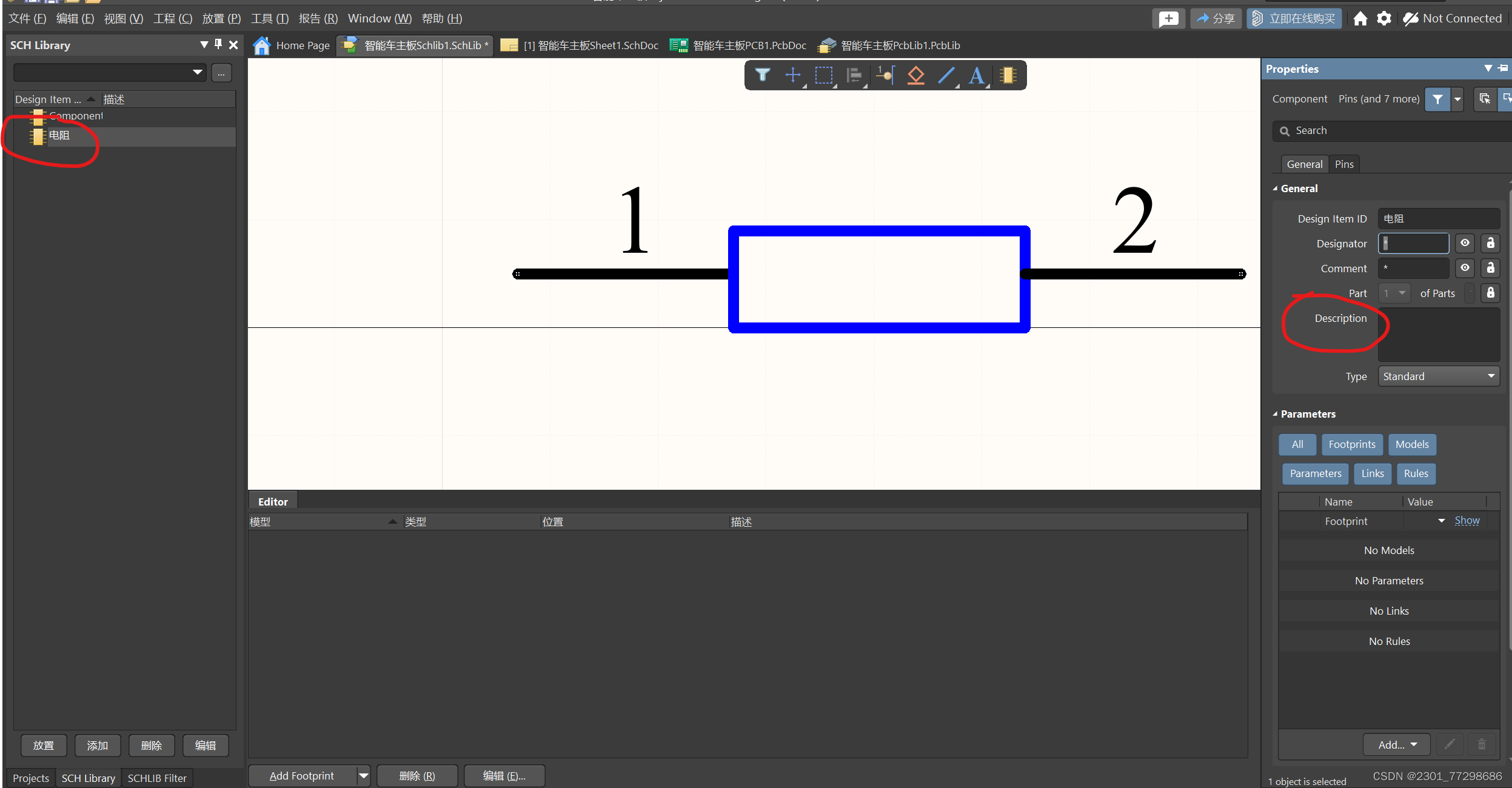The height and width of the screenshot is (788, 1512).
Task: Click the Show link beside Footprint
Action: click(x=1467, y=521)
